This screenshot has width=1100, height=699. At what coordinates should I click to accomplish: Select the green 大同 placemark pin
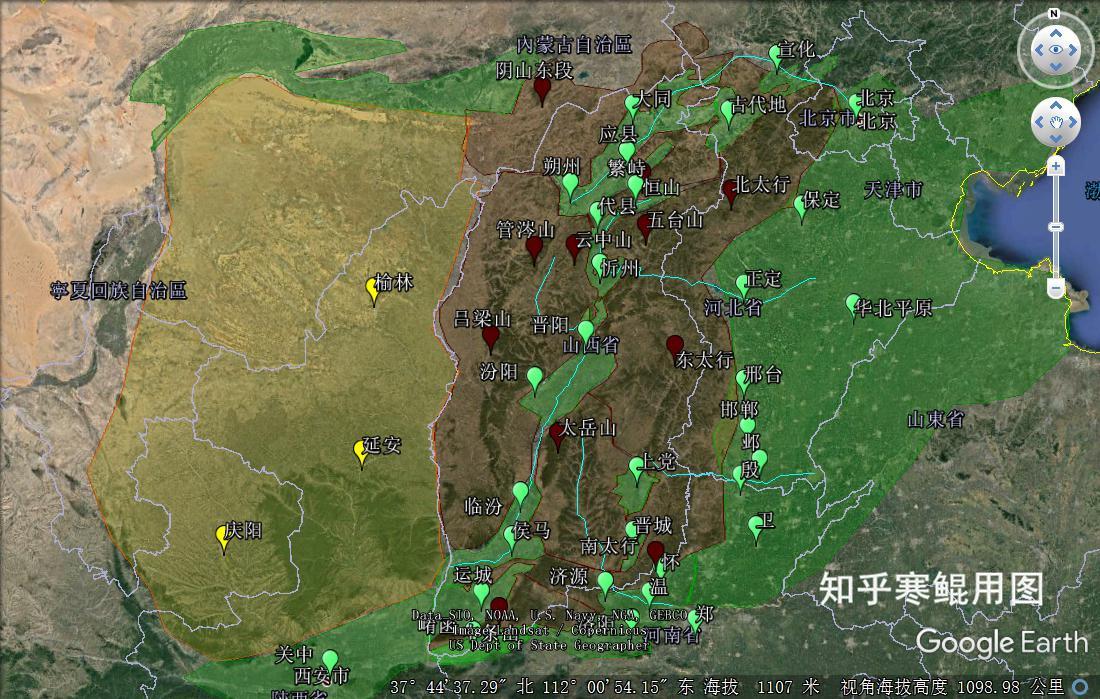(631, 105)
